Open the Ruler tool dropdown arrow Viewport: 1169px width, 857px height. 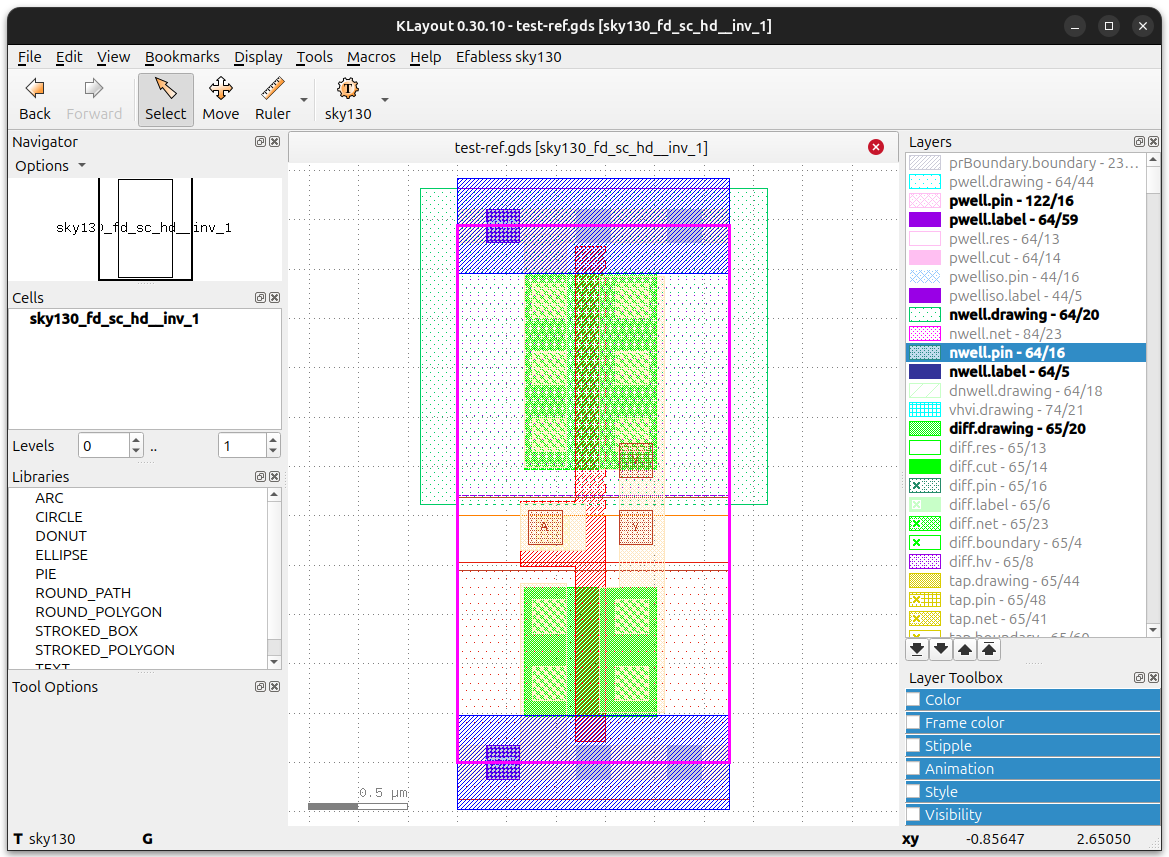pos(303,99)
